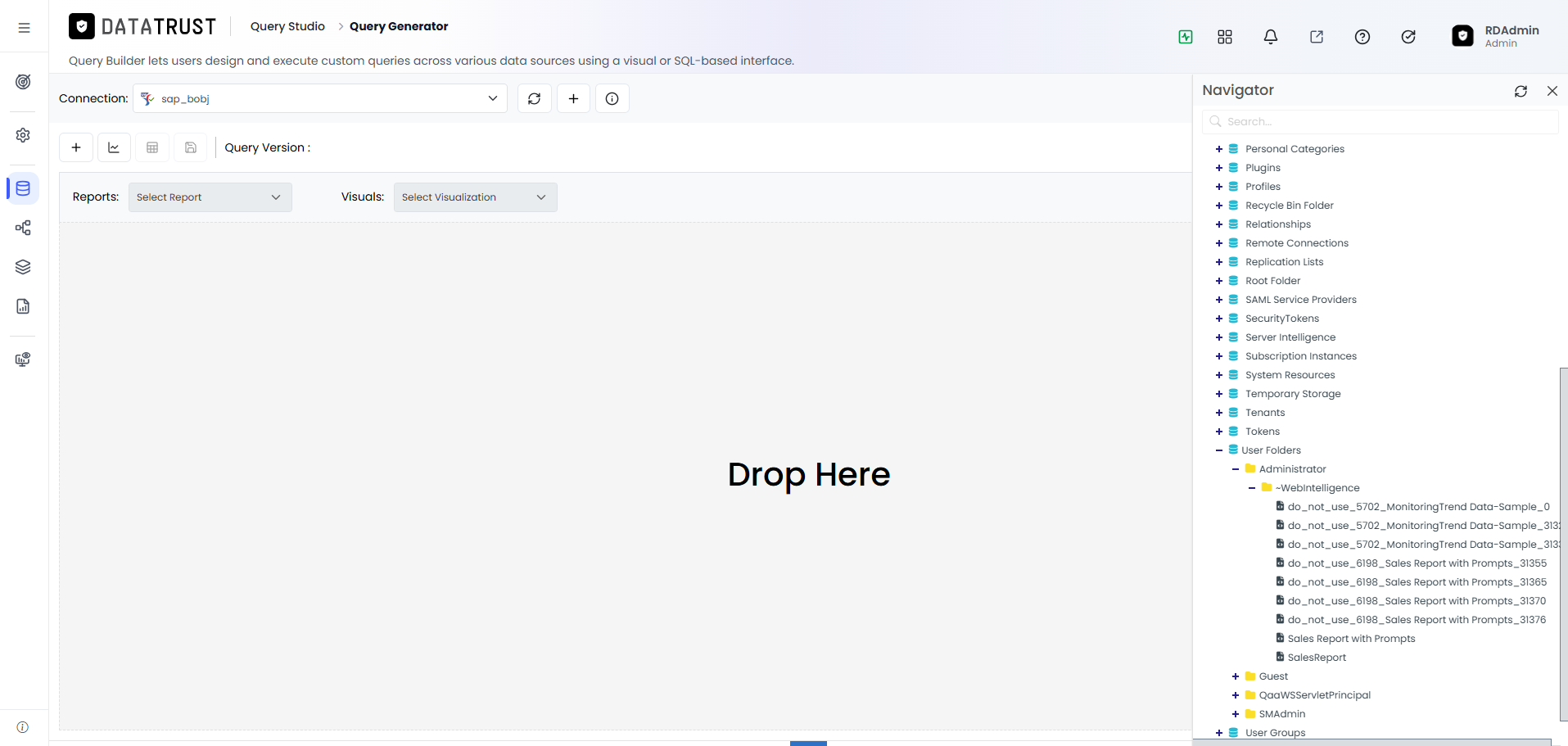Expand the SMAdmin folder
1568x746 pixels.
[x=1236, y=714]
